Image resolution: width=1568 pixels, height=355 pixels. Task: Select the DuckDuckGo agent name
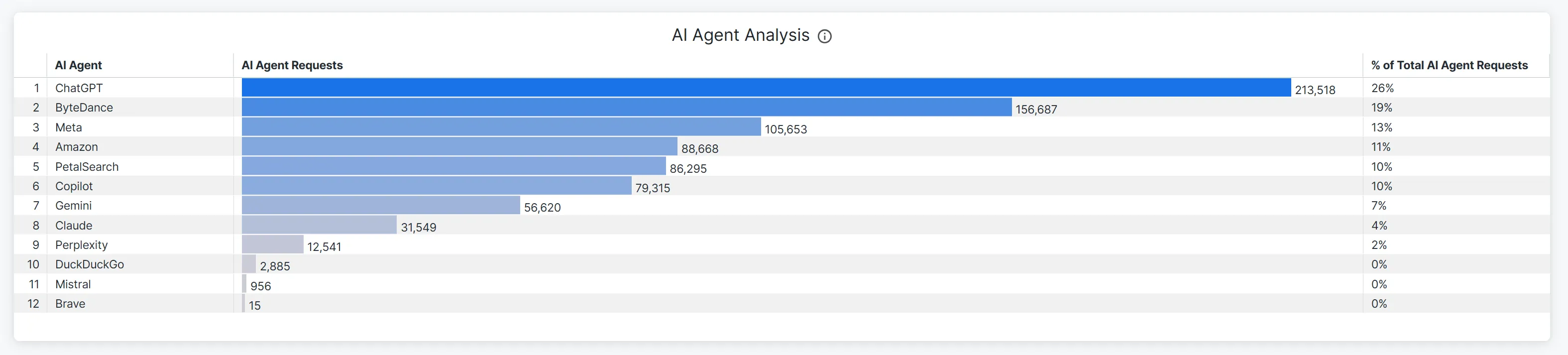click(x=90, y=264)
